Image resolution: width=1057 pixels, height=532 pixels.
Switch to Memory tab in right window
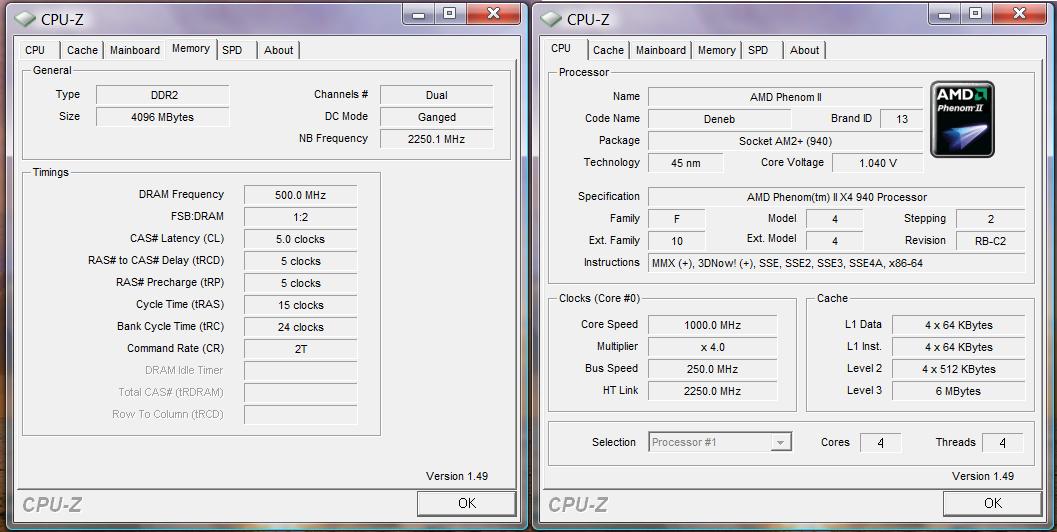717,50
